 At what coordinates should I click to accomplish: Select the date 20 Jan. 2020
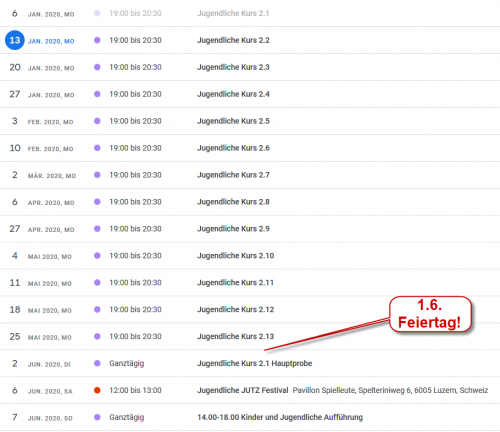coord(42,67)
